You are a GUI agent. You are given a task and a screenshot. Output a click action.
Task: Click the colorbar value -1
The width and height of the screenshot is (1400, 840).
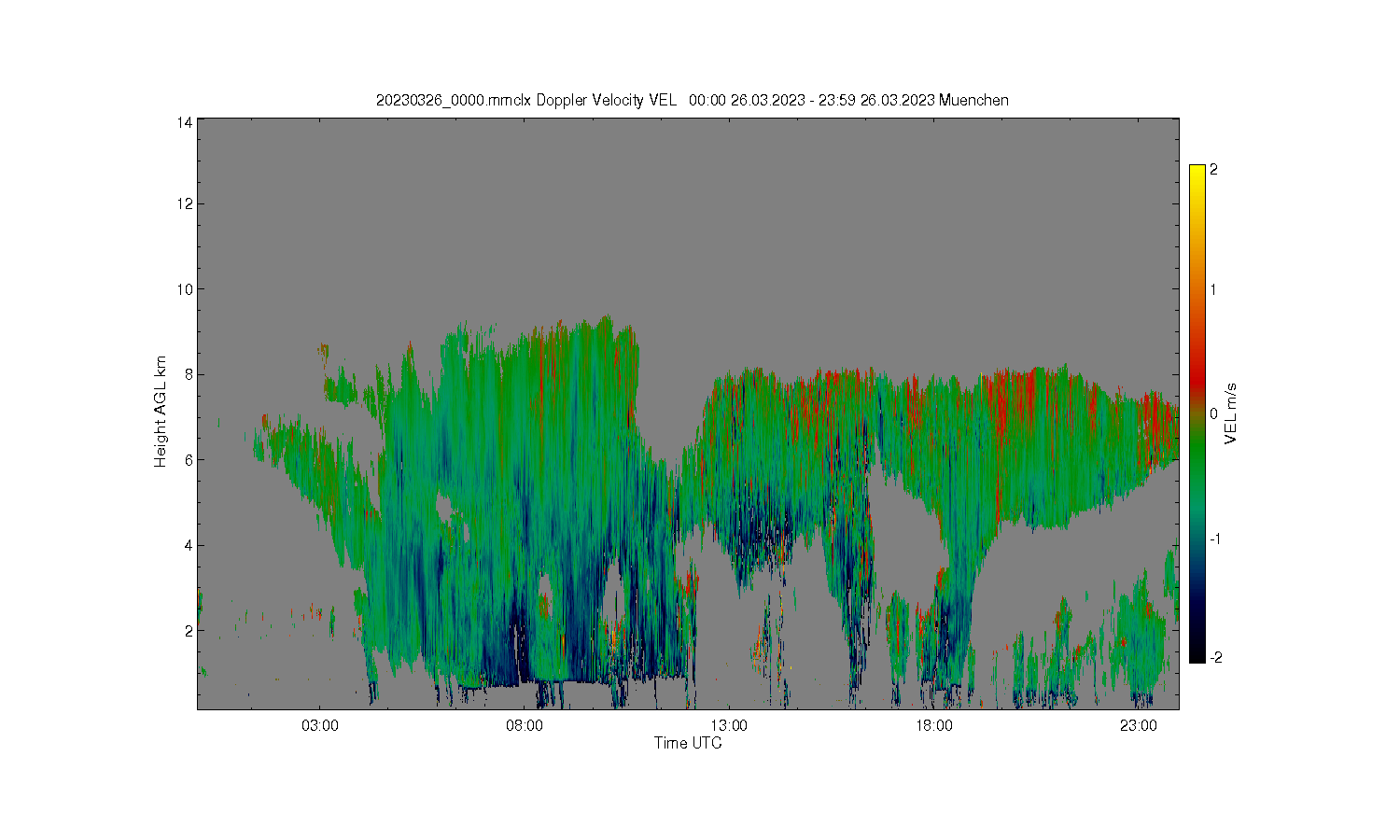tap(1215, 539)
